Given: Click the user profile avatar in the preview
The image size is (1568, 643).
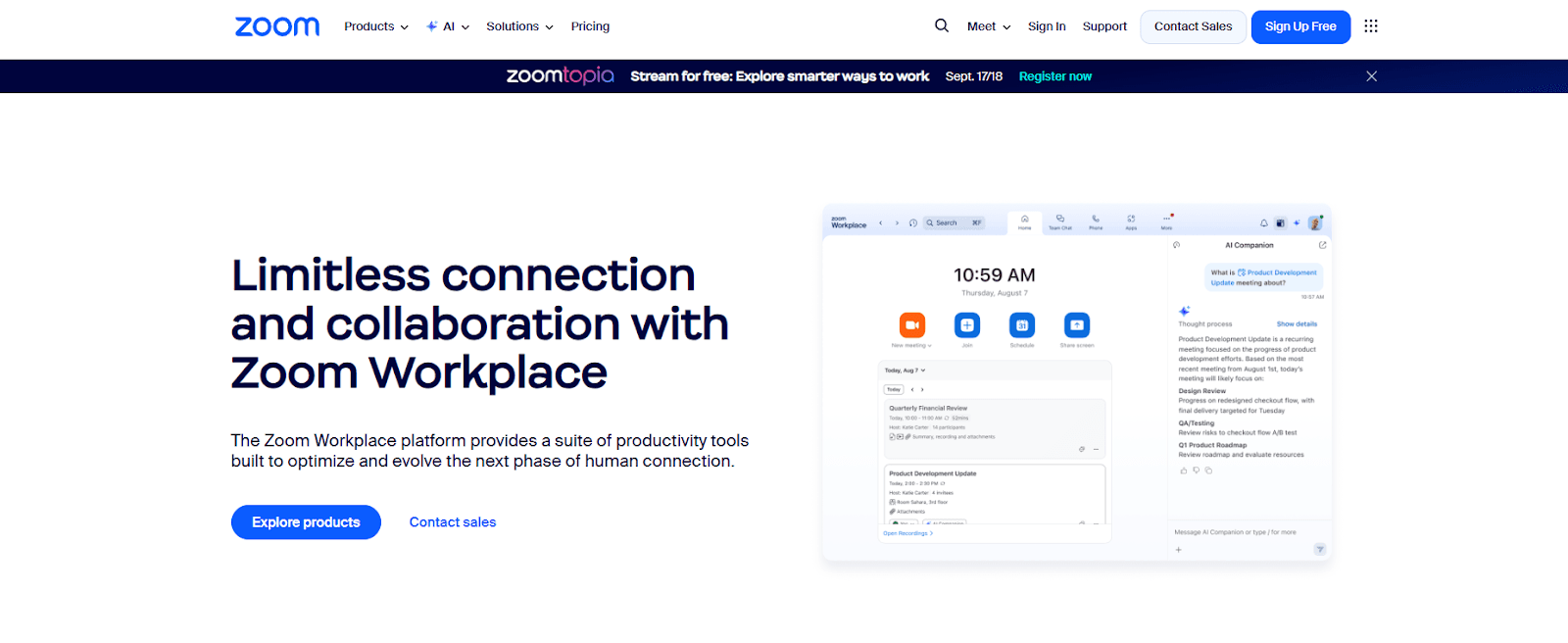Looking at the screenshot, I should 1315,223.
